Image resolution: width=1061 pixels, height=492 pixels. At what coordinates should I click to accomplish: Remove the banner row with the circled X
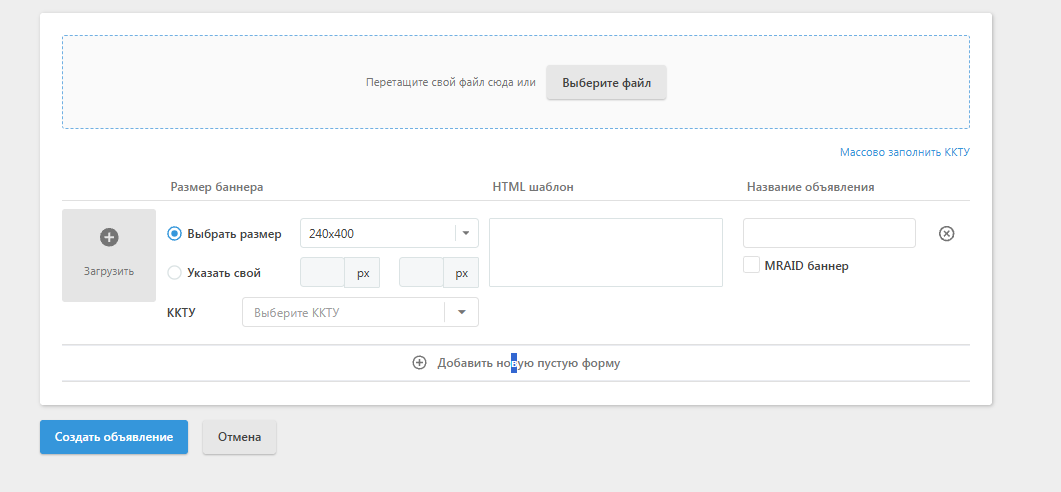[x=947, y=233]
